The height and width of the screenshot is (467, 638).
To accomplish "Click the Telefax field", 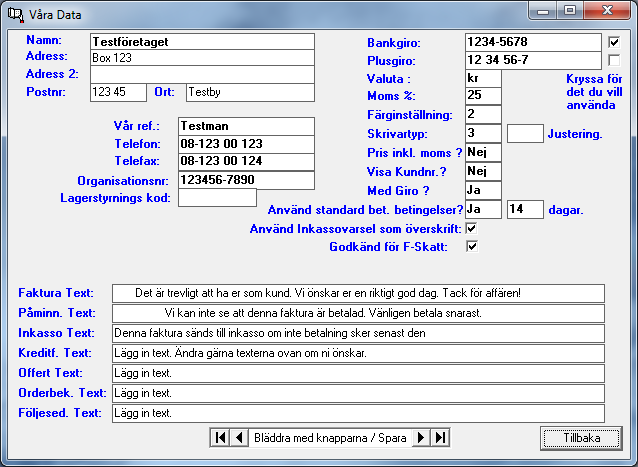I will click(x=246, y=161).
